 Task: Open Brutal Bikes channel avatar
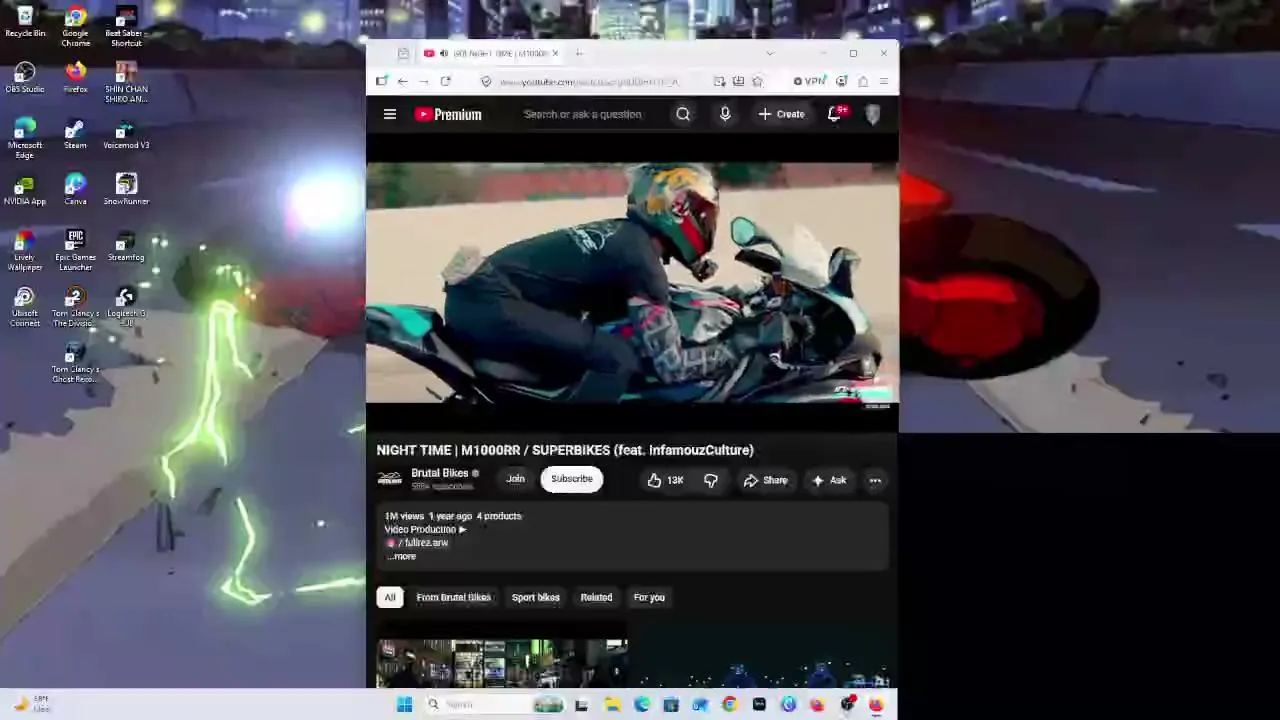click(389, 479)
